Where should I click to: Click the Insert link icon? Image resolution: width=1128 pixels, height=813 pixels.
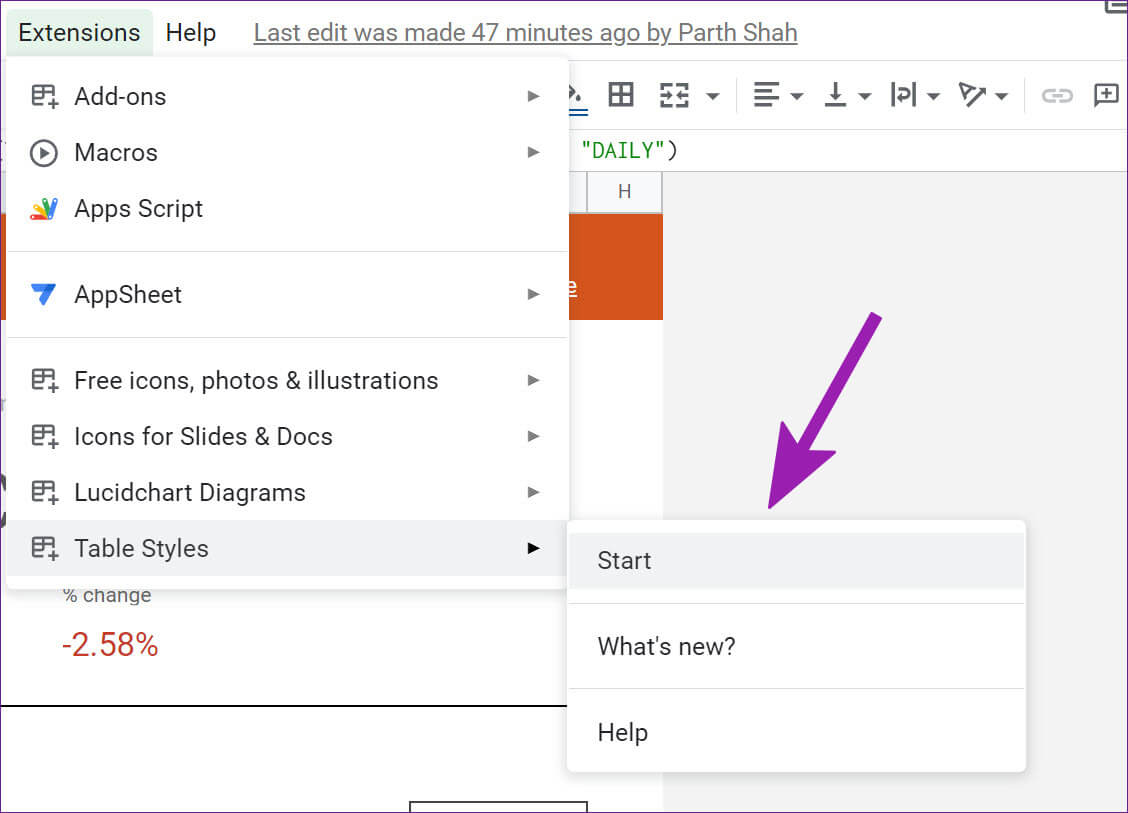click(x=1056, y=95)
